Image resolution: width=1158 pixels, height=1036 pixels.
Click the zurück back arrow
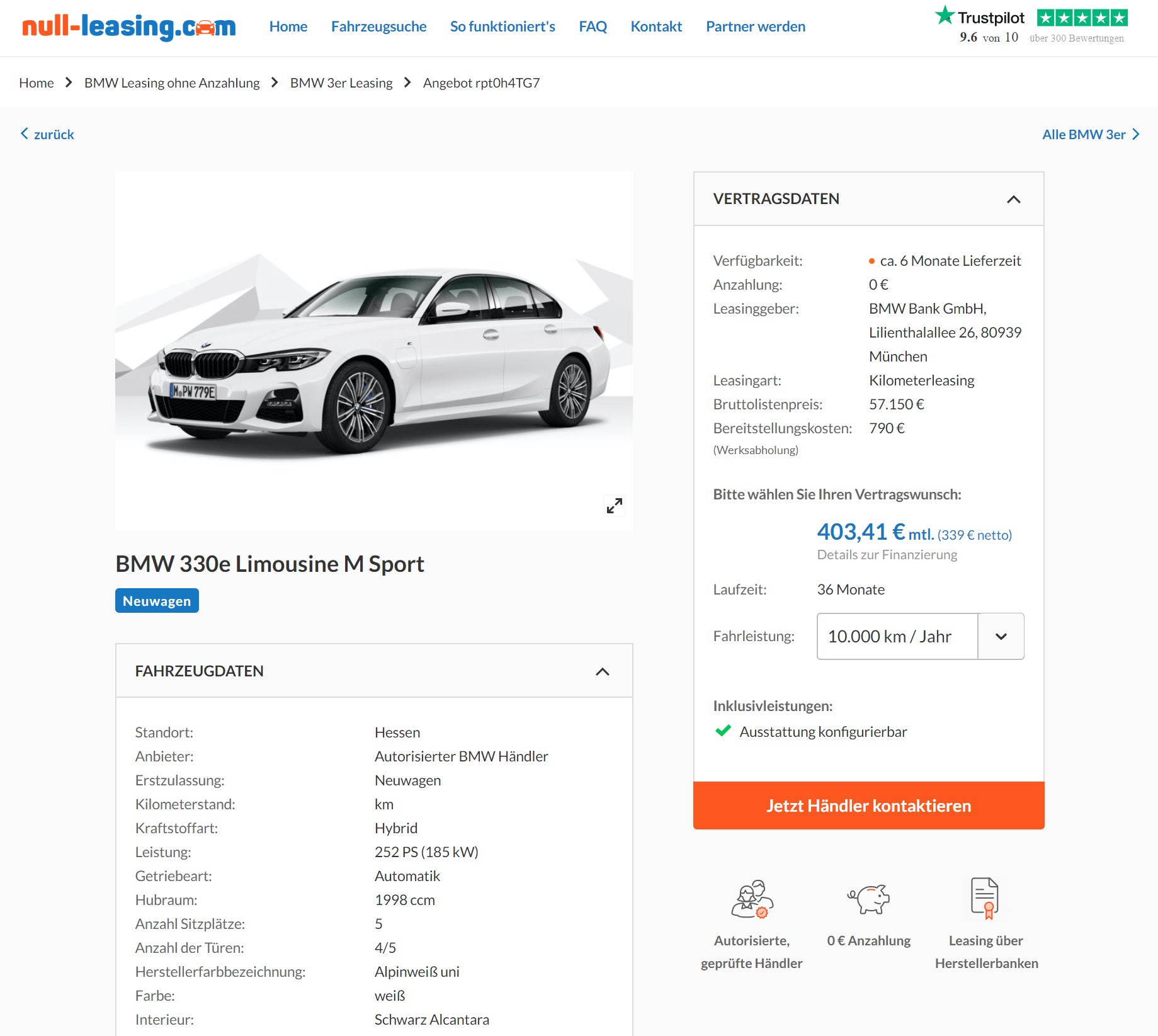click(x=25, y=134)
